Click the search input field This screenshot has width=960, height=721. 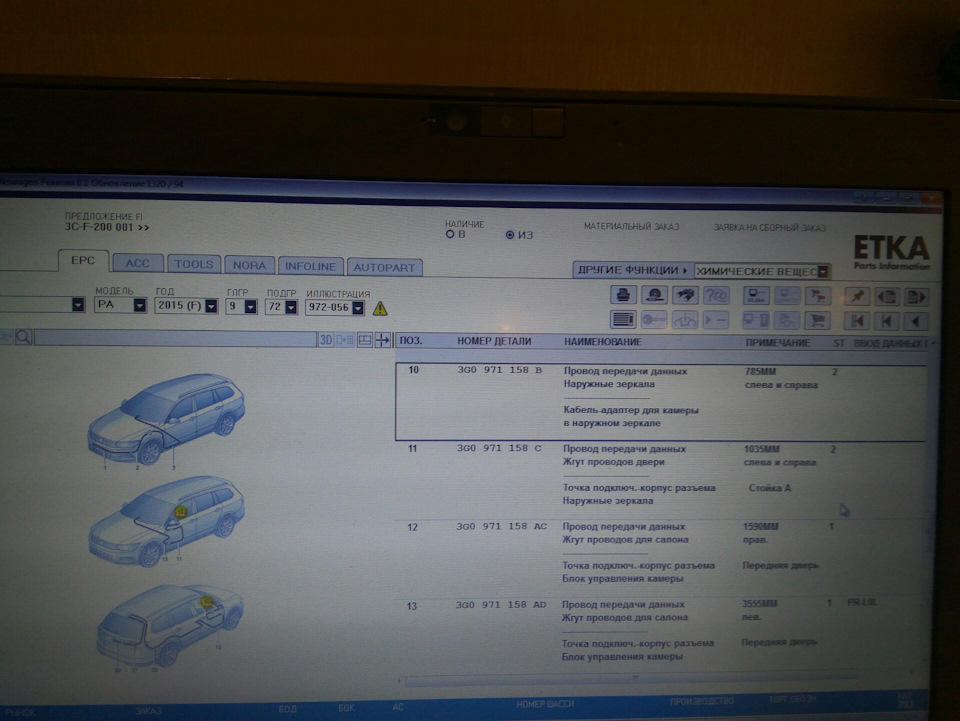coord(175,338)
